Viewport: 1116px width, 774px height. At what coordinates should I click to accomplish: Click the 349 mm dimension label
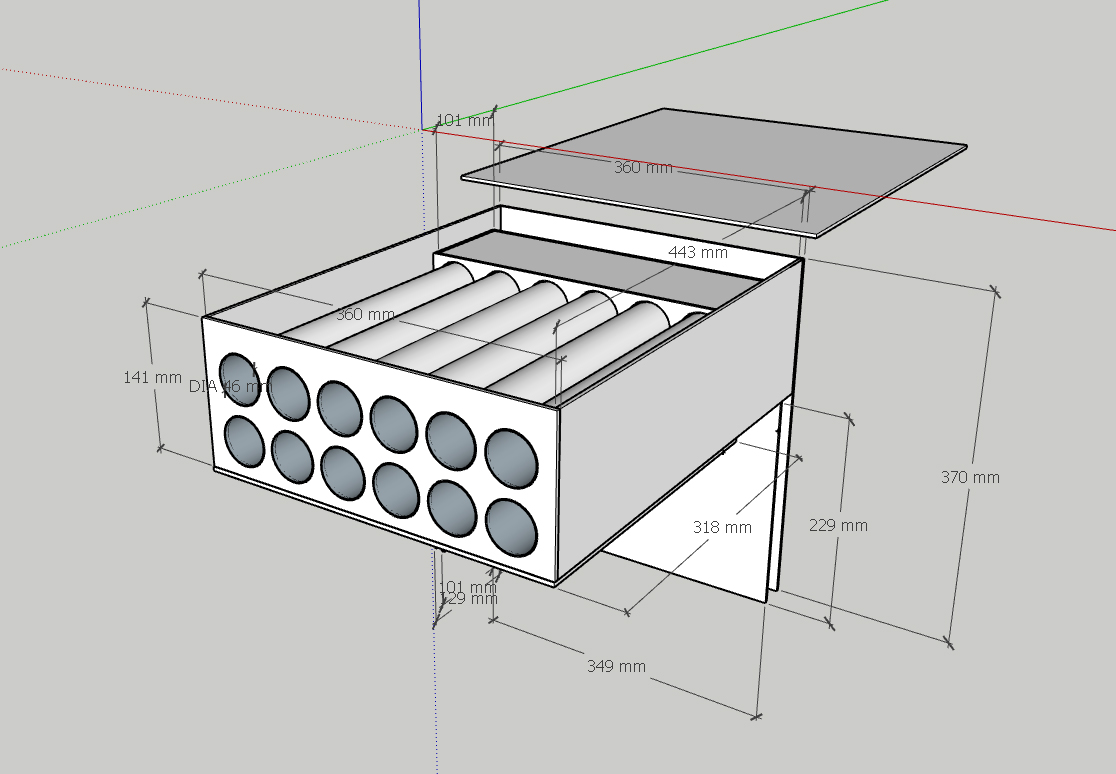(x=616, y=666)
